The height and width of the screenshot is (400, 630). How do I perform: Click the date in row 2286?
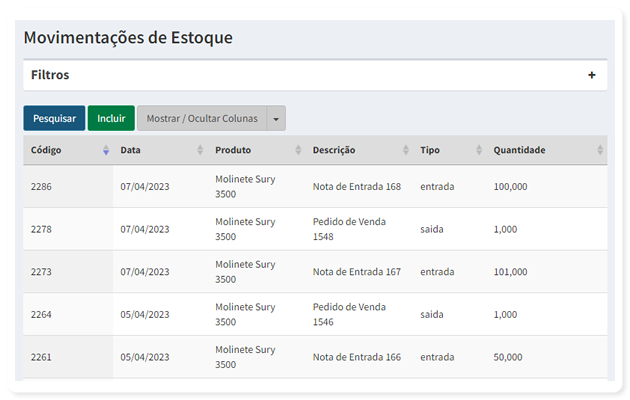tap(145, 186)
